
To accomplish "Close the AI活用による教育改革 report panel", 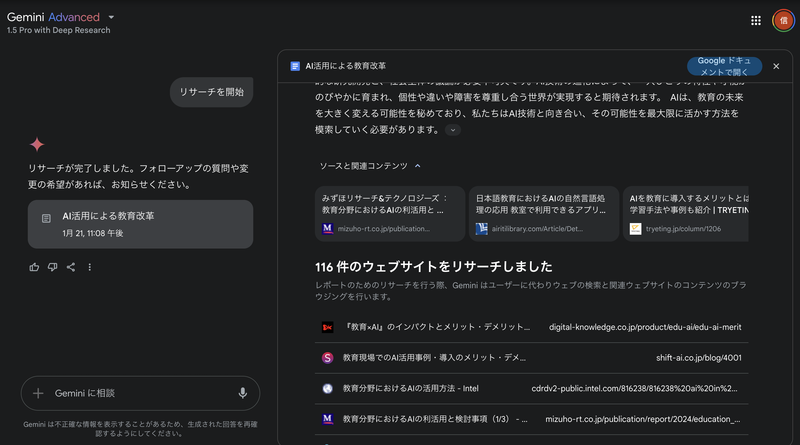I will click(x=776, y=66).
